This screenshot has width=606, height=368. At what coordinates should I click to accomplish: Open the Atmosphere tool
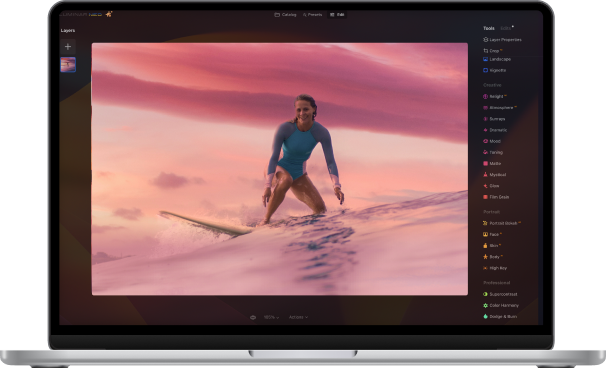(500, 107)
